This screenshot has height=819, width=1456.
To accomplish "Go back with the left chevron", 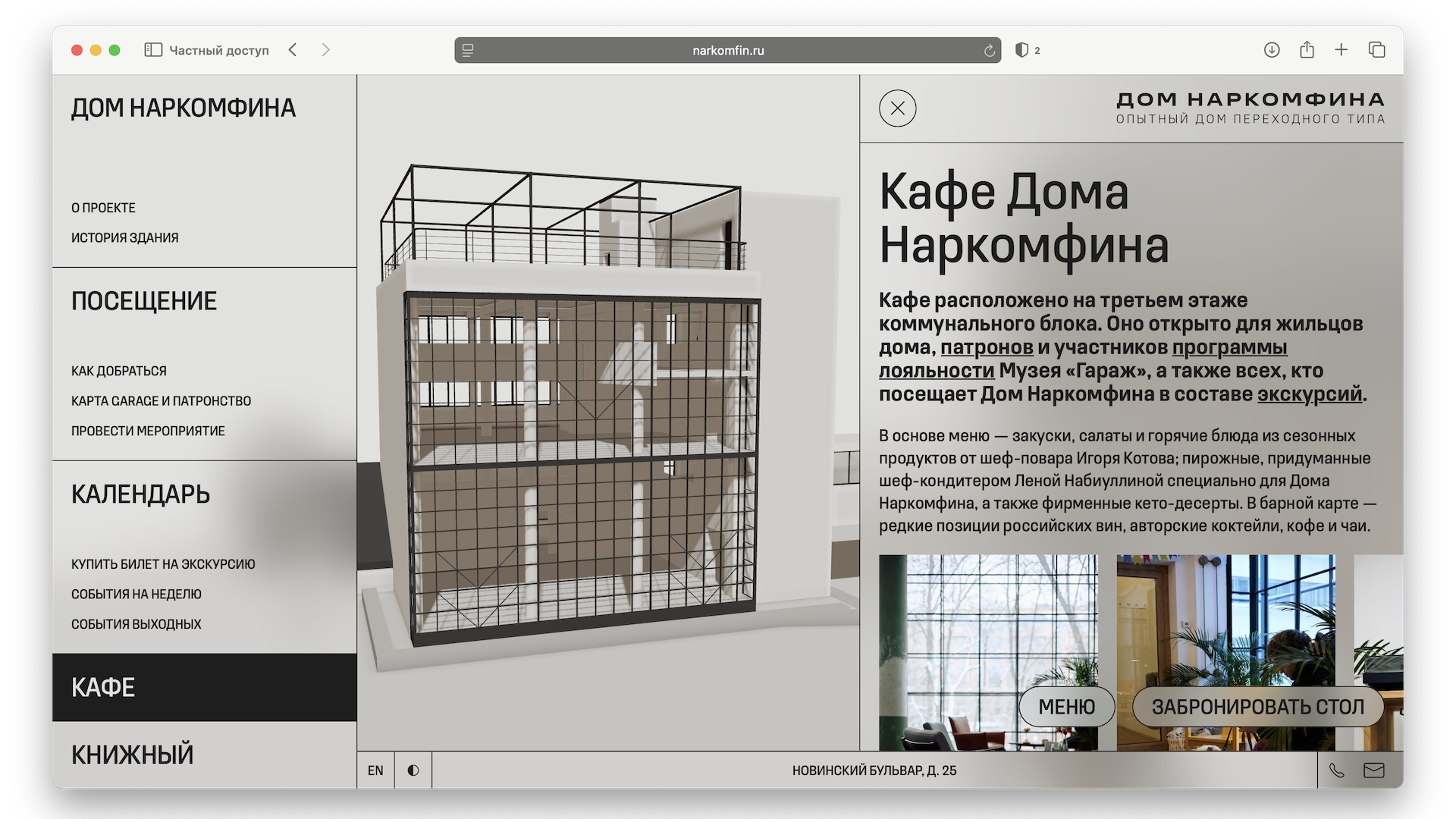I will [293, 50].
